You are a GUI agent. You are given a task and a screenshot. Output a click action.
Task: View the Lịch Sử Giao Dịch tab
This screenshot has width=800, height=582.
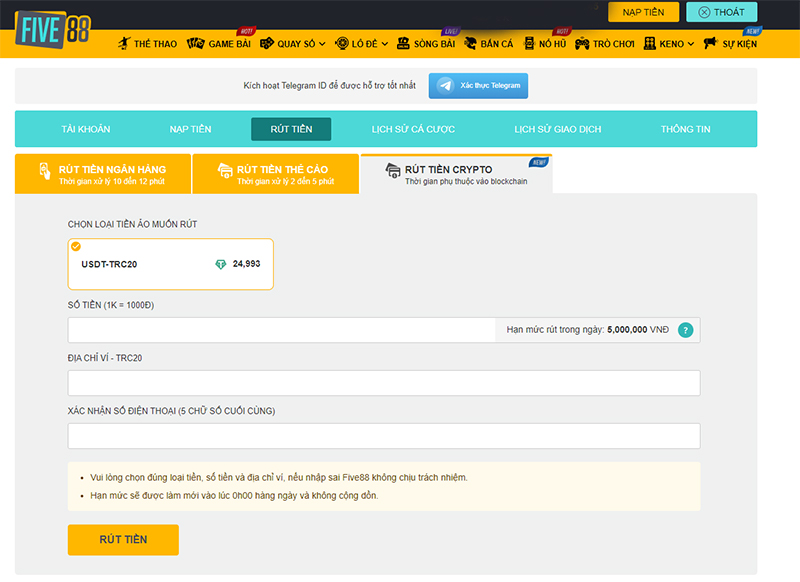point(558,129)
